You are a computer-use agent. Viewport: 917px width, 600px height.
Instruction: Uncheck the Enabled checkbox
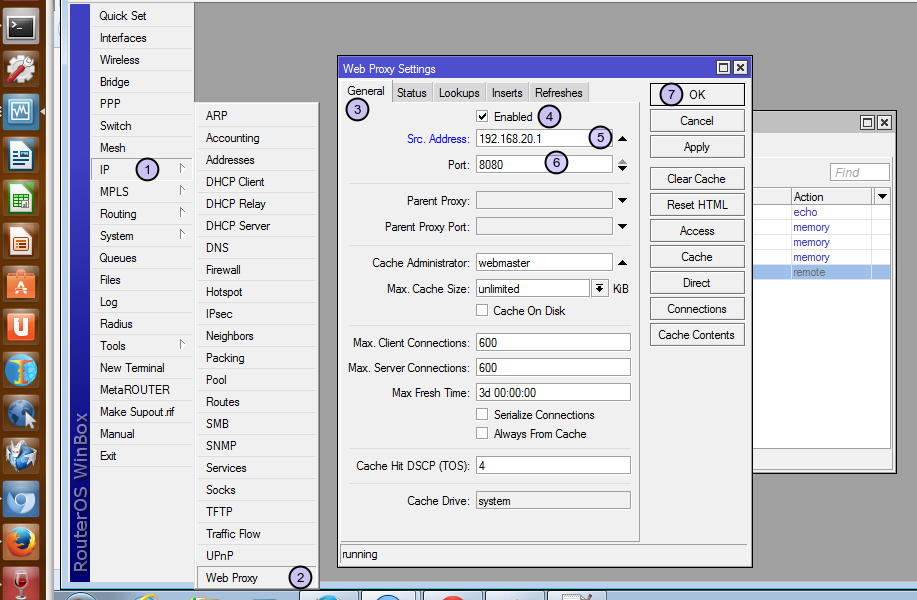click(x=483, y=117)
